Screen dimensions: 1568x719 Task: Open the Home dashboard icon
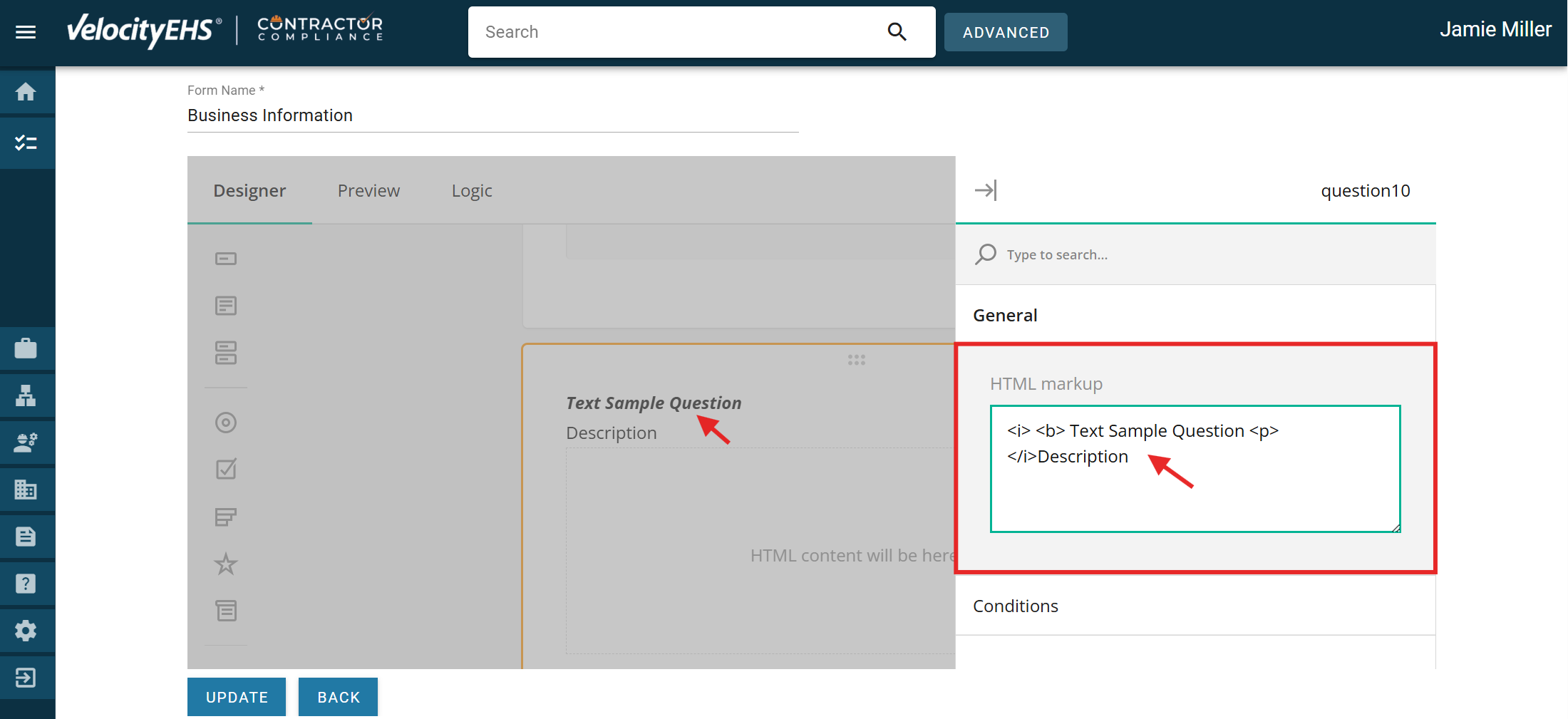[26, 91]
